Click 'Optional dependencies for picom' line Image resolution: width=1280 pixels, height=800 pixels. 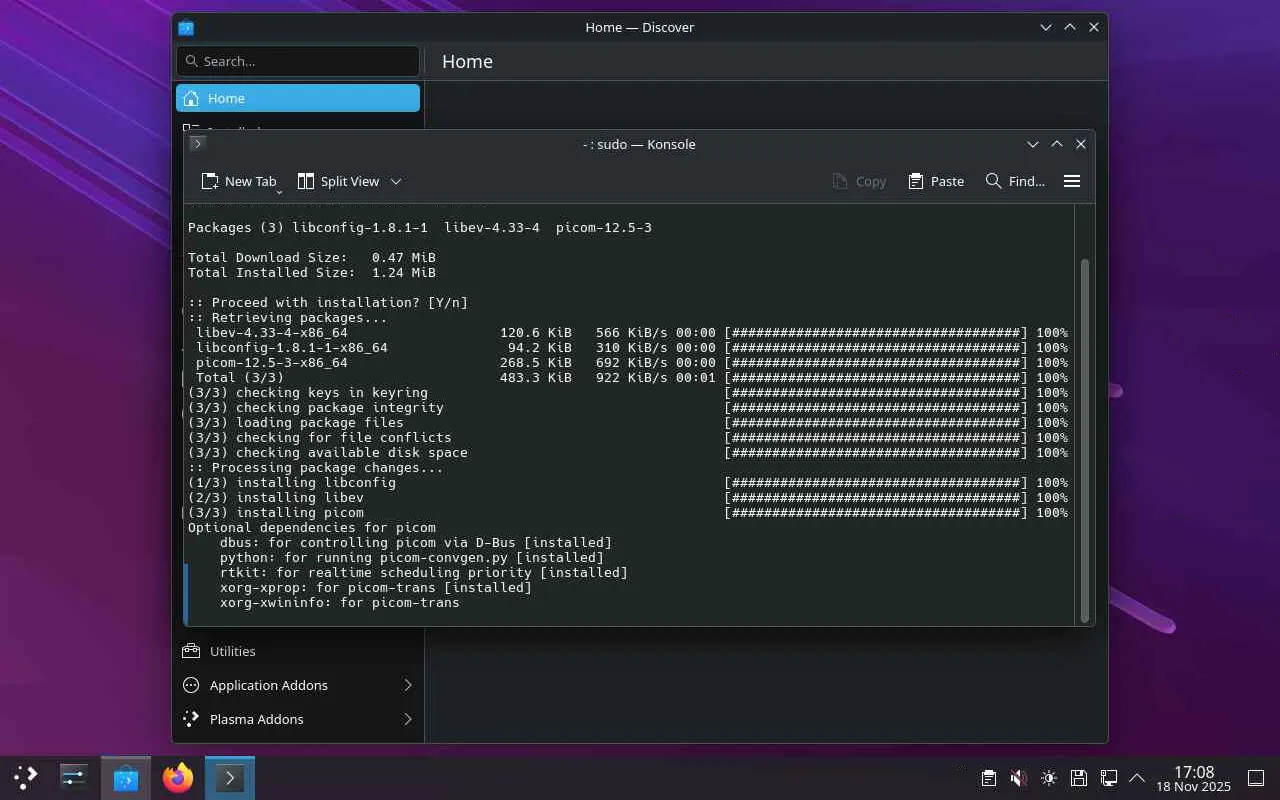[312, 528]
